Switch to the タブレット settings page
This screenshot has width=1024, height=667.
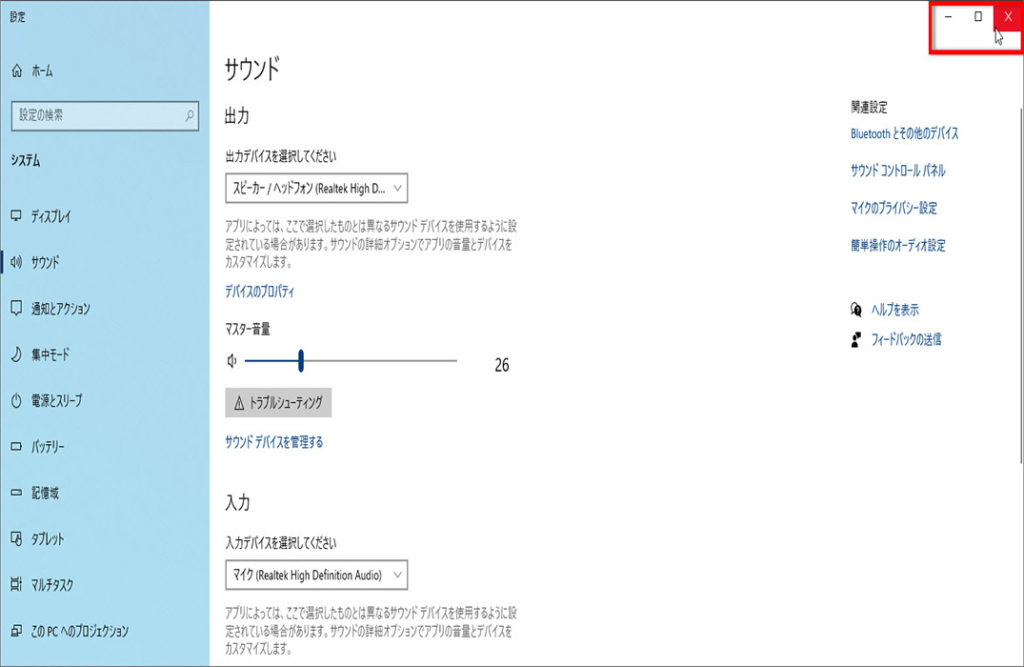47,539
